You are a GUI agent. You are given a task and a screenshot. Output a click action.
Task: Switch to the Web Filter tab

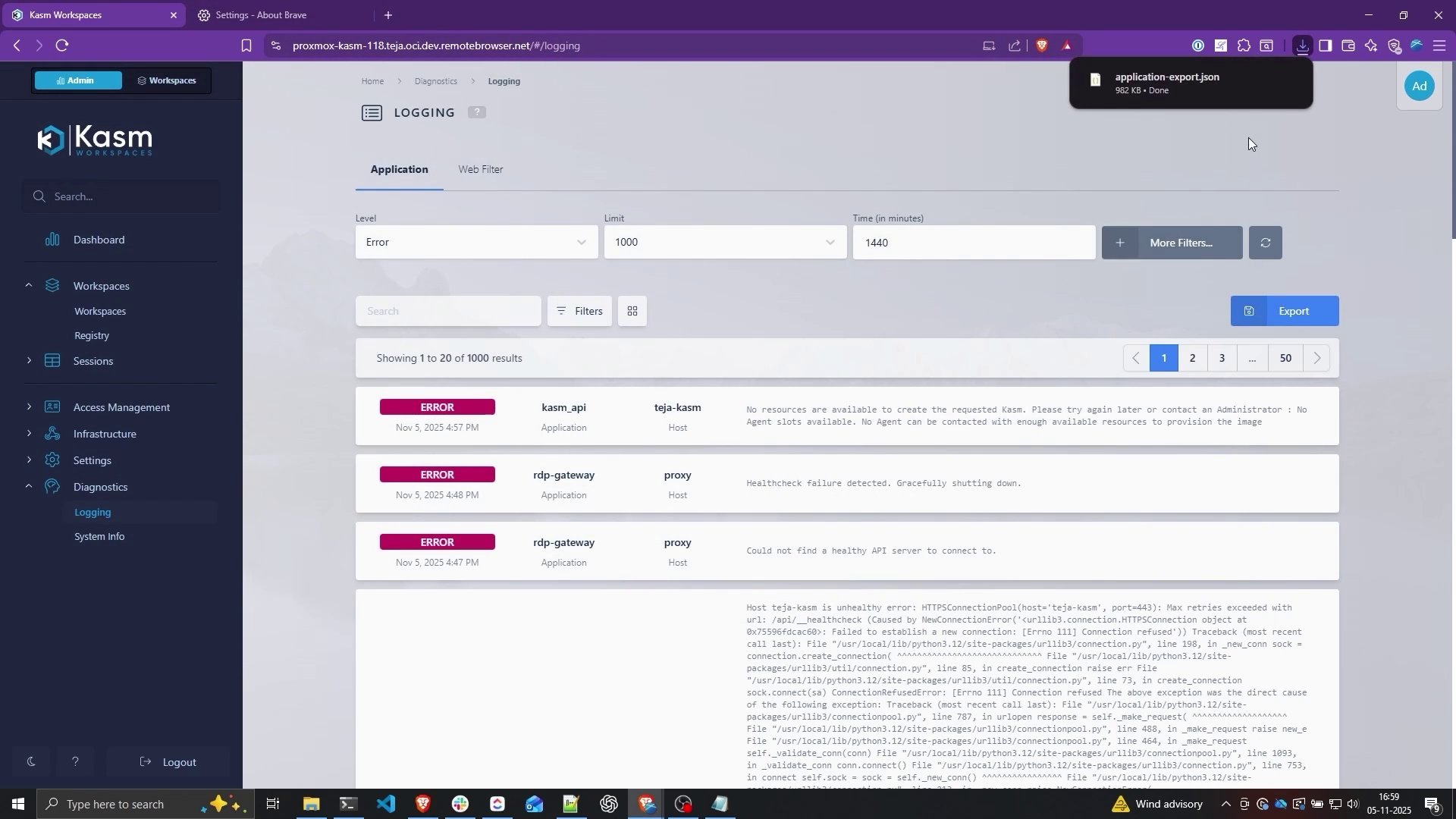tap(480, 169)
